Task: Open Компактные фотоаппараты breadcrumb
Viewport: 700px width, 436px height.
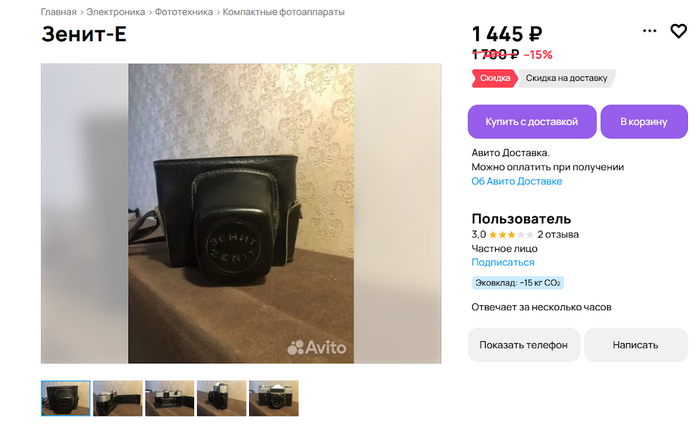Action: [x=283, y=12]
